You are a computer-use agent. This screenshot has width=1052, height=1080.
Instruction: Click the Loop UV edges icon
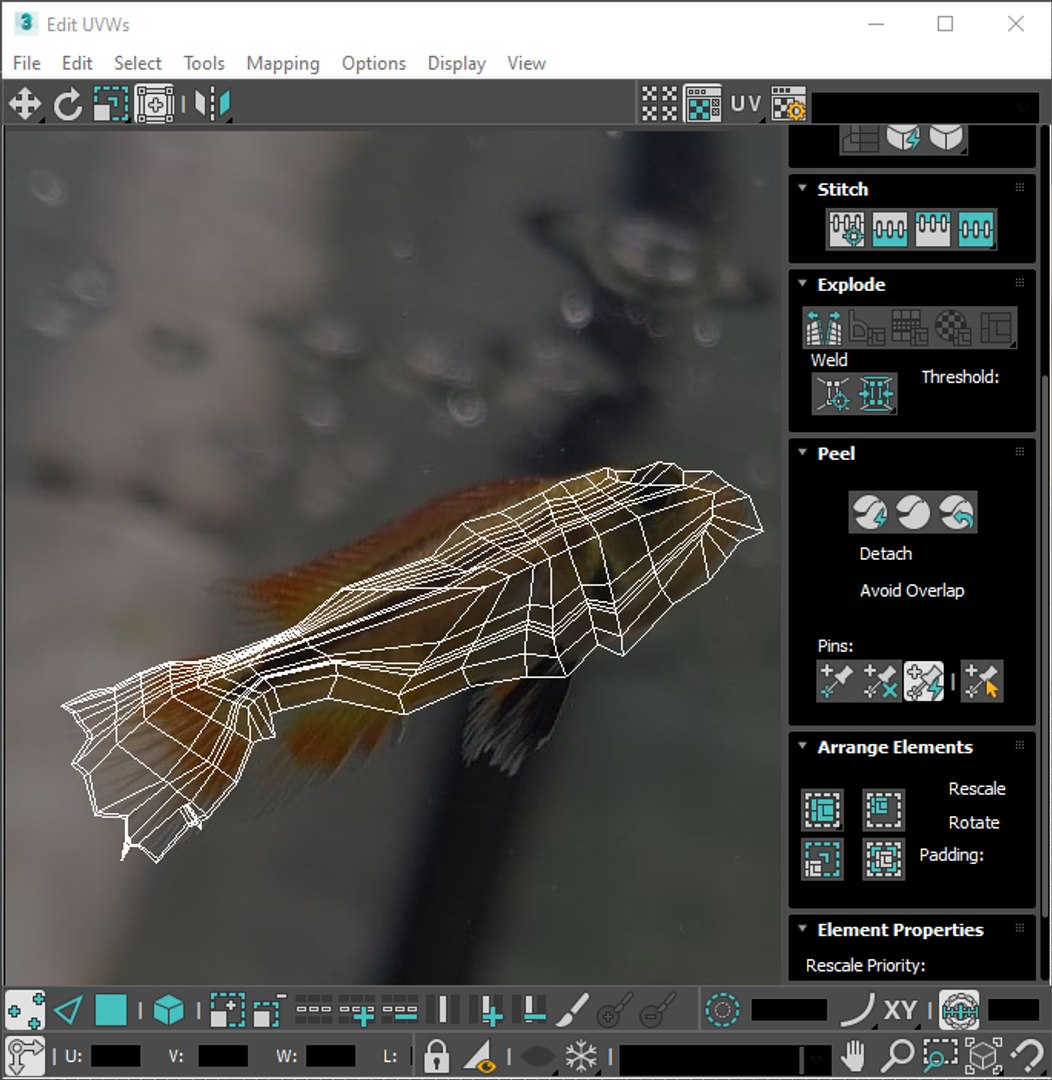[313, 1010]
